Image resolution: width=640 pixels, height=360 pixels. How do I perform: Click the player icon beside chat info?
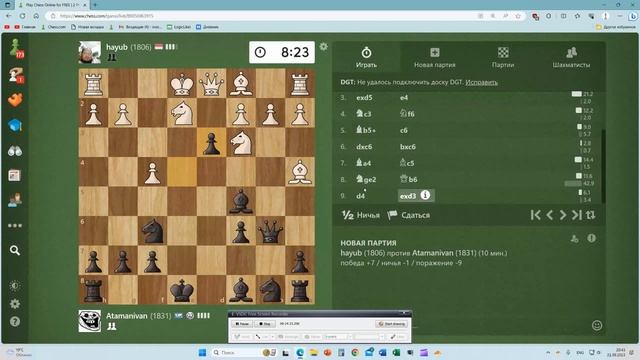coord(575,239)
